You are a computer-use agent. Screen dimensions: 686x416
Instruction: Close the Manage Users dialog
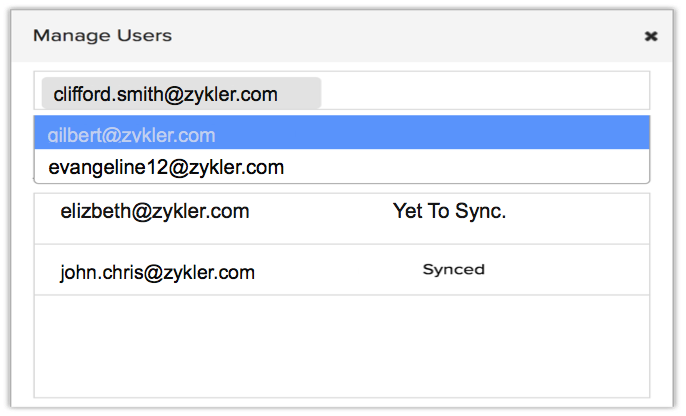651,36
